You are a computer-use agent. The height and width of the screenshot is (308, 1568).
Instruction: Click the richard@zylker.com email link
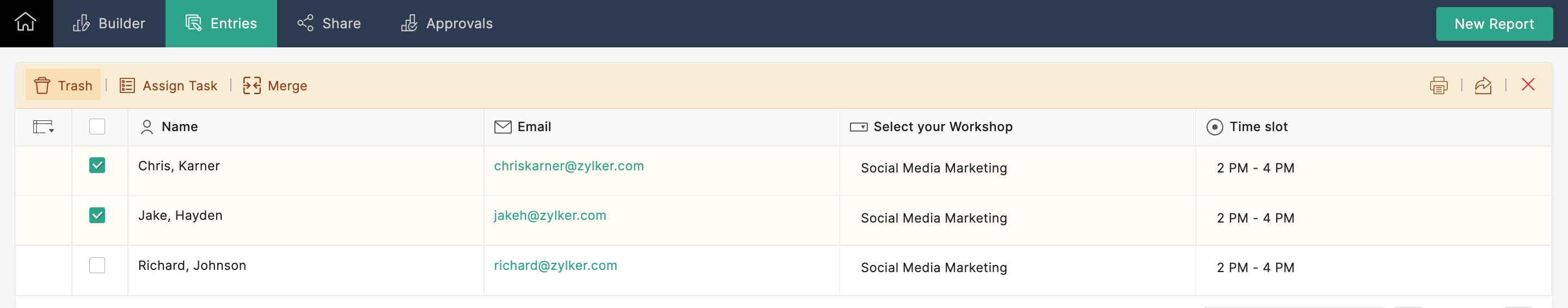coord(555,266)
